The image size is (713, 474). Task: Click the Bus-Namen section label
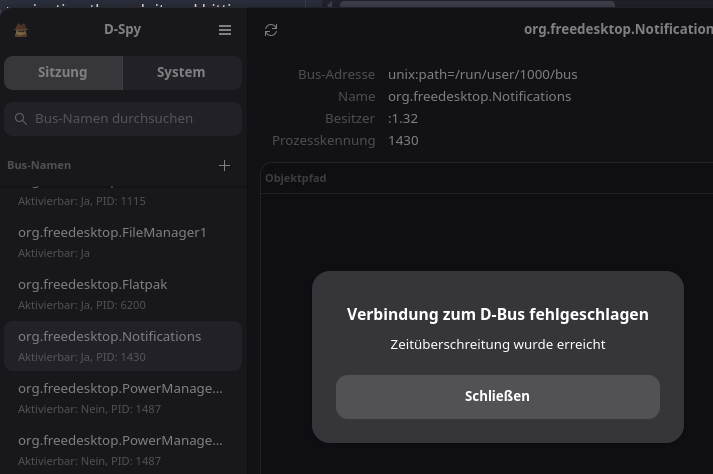pyautogui.click(x=39, y=165)
